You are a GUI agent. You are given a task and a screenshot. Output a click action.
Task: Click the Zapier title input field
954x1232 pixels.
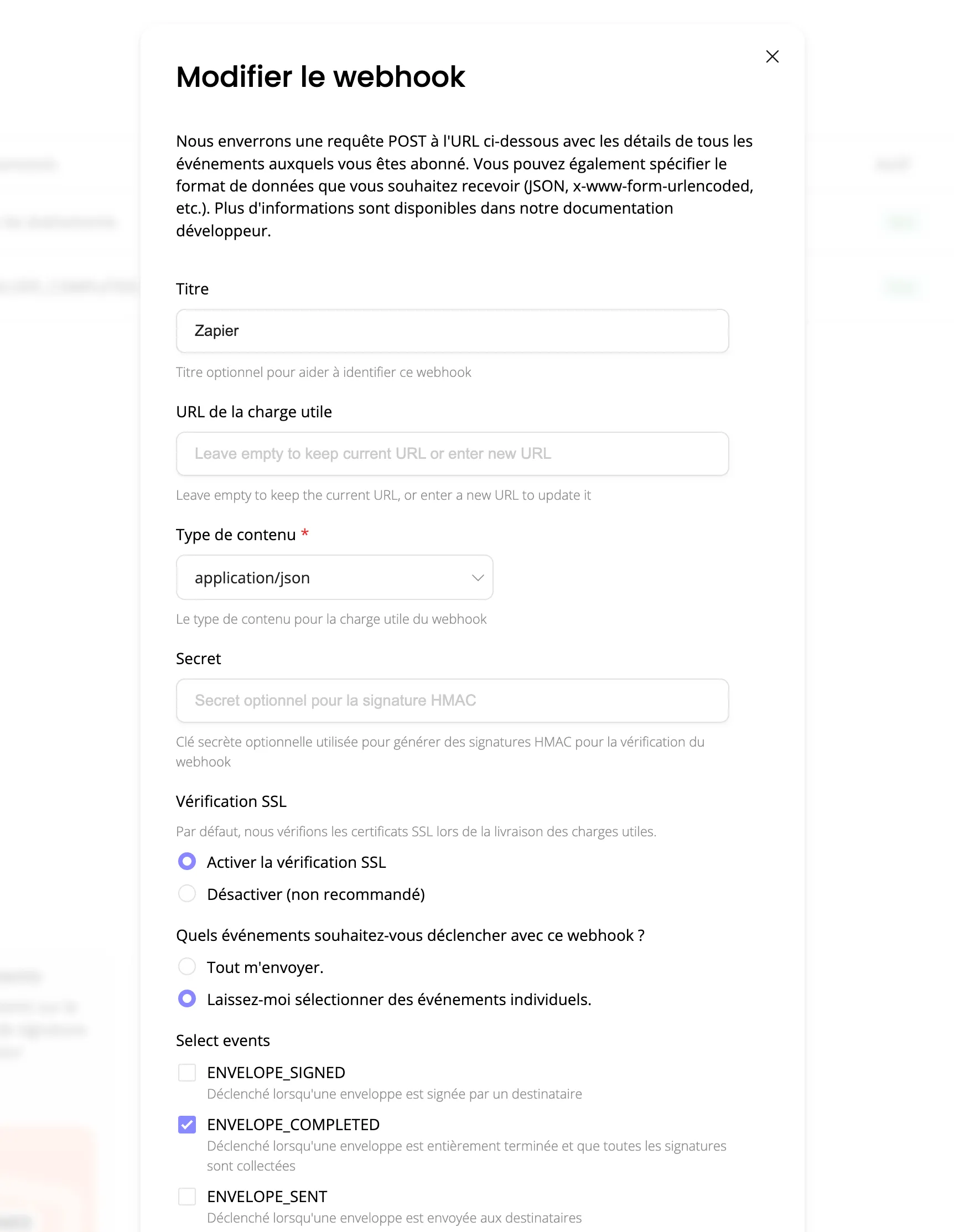(x=452, y=331)
